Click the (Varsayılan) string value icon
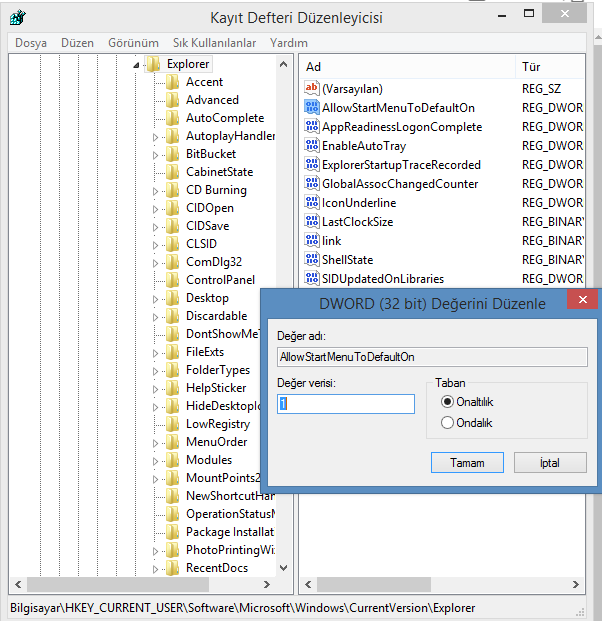This screenshot has height=621, width=602. [312, 88]
